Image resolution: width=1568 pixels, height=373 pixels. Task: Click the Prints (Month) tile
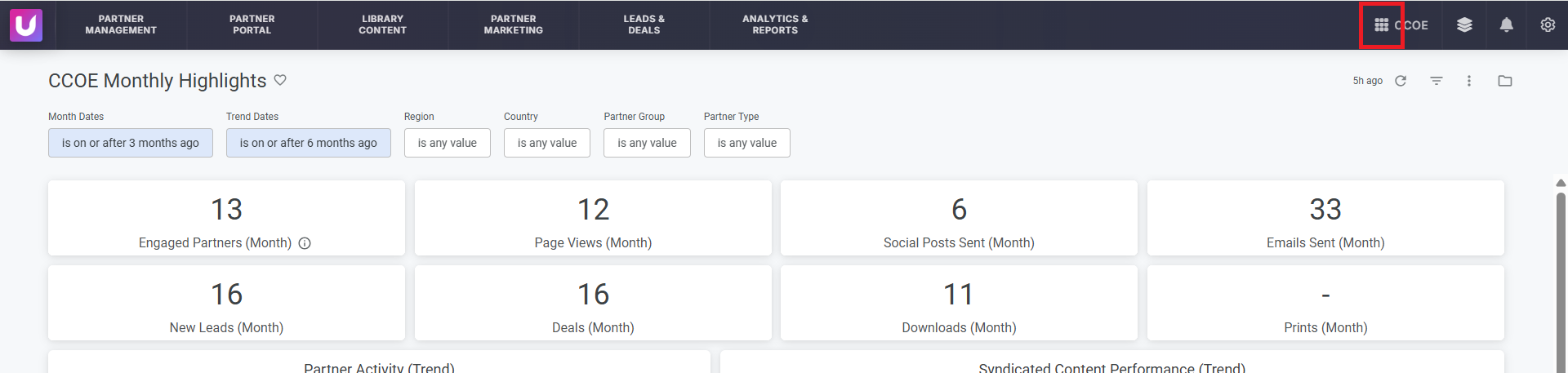1325,303
